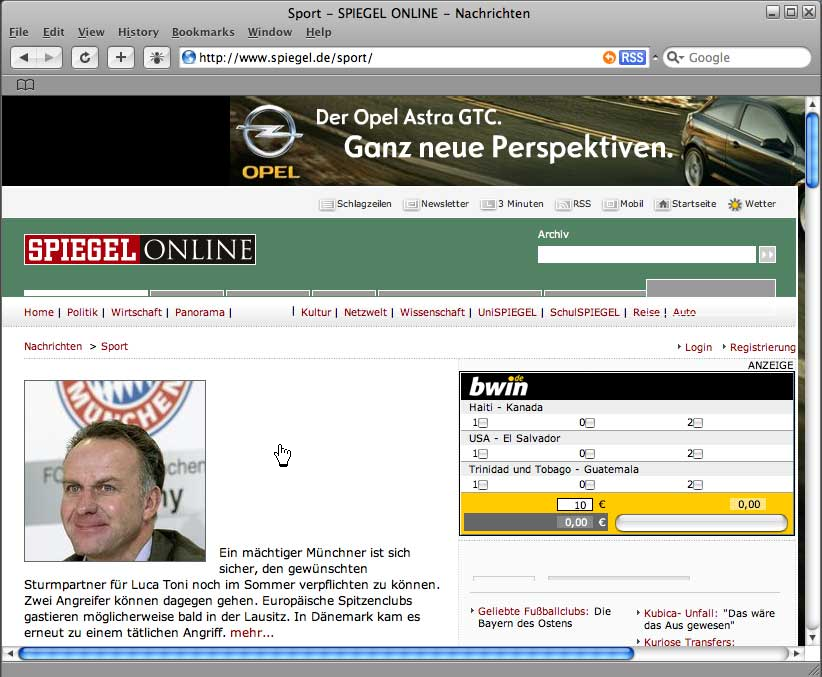Screen dimensions: 822x677
Task: Click the Wetter sun icon link
Action: (x=735, y=205)
